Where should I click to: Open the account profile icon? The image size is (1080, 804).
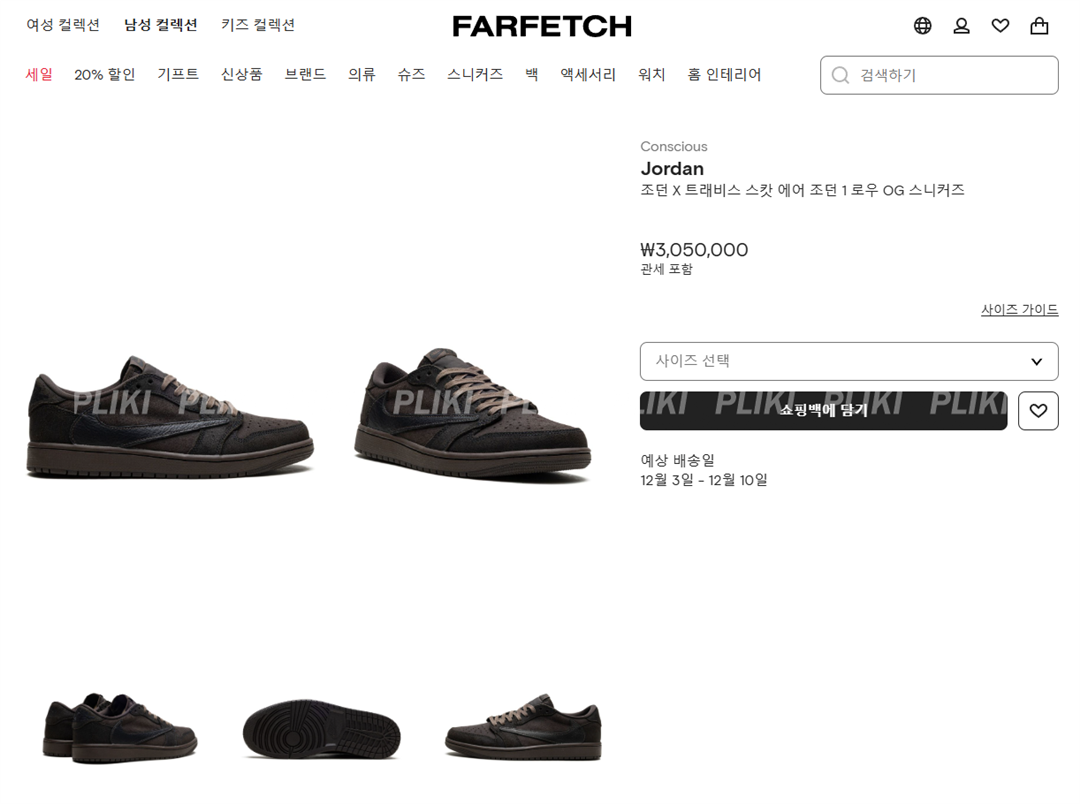[962, 26]
